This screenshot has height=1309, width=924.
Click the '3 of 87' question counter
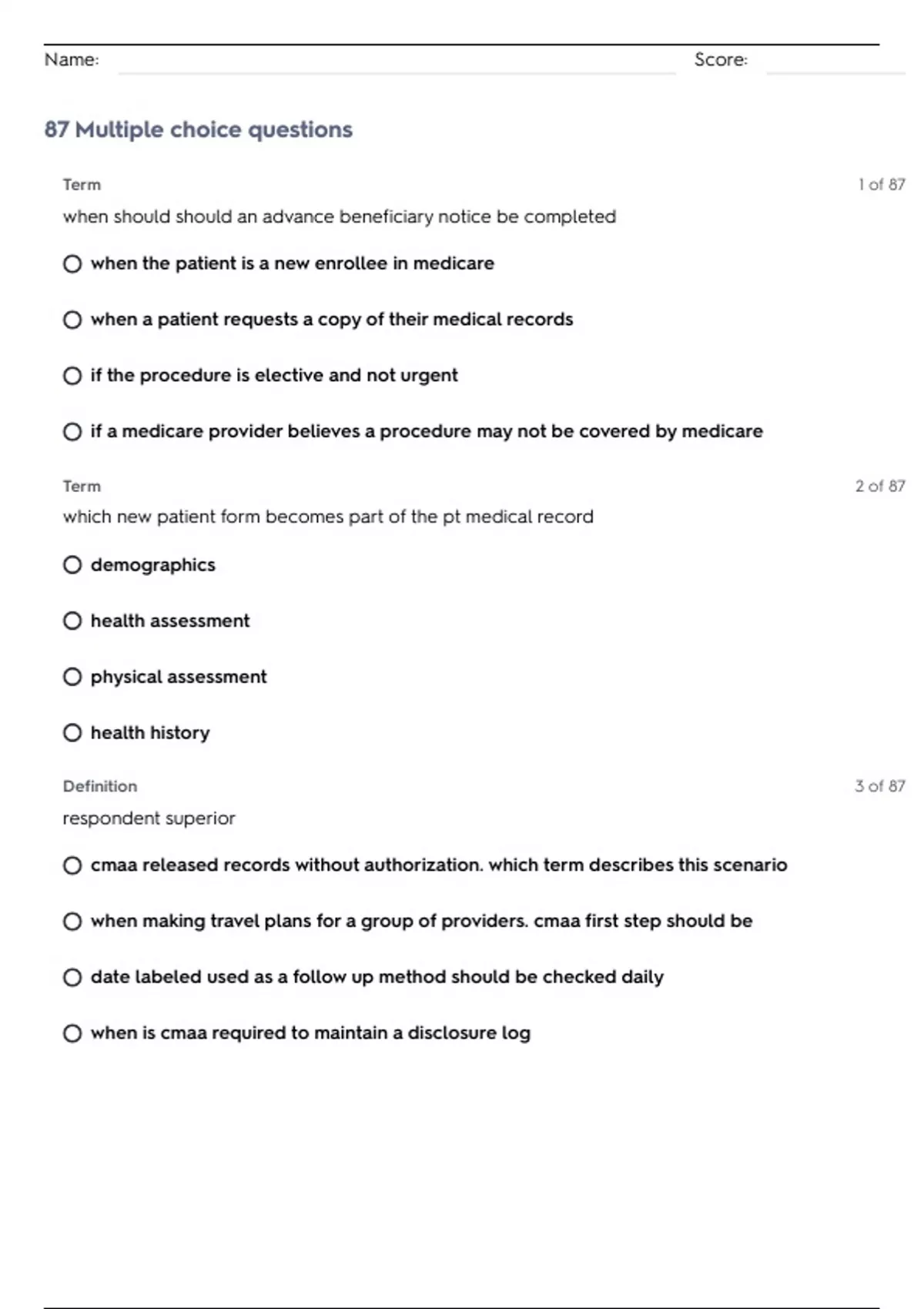tap(880, 786)
